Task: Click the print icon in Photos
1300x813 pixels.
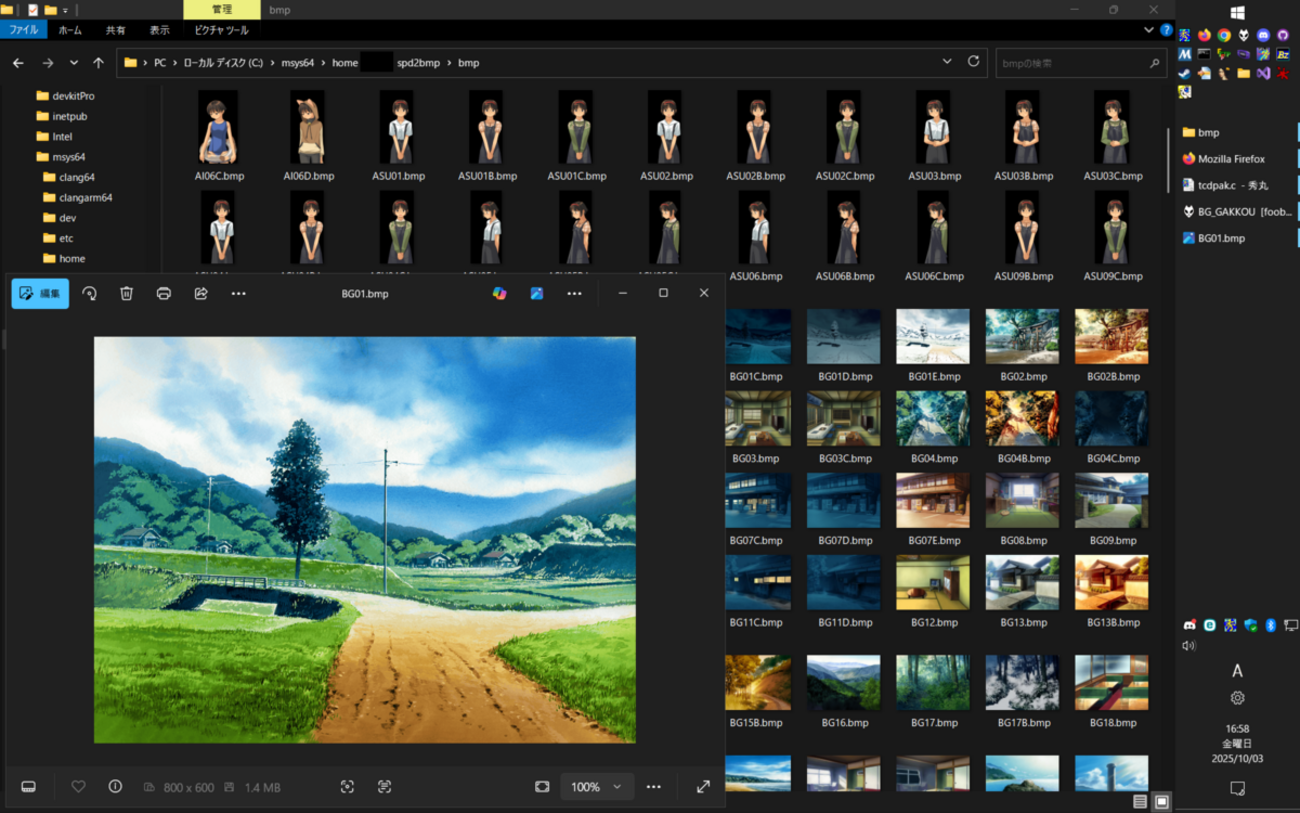Action: coord(164,293)
